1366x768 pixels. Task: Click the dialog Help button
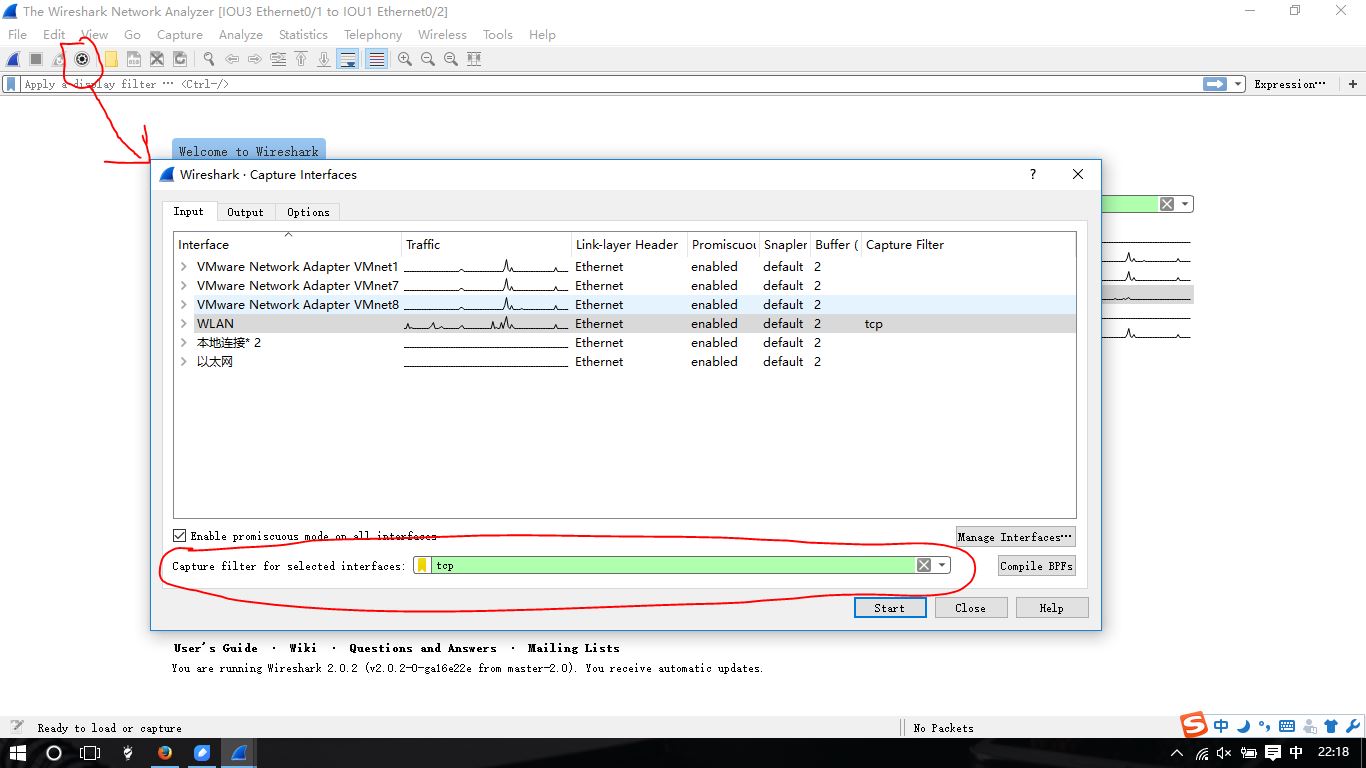click(1051, 608)
